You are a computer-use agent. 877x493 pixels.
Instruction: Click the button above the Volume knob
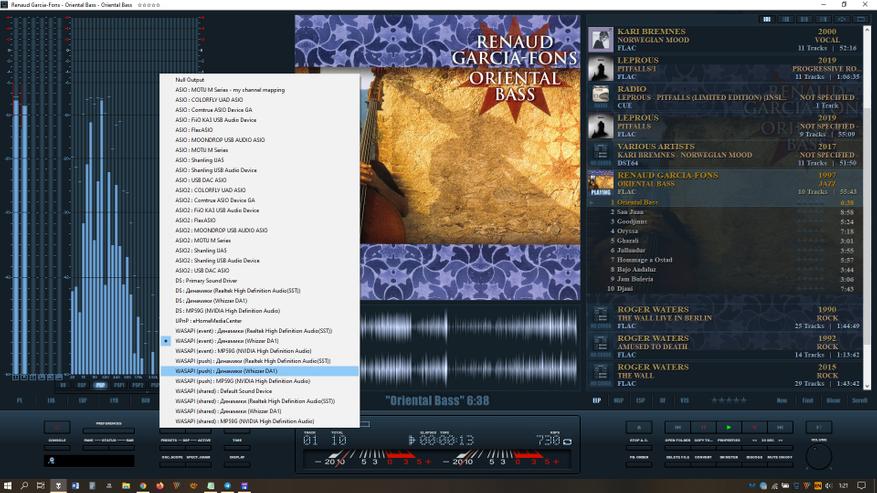[x=819, y=427]
